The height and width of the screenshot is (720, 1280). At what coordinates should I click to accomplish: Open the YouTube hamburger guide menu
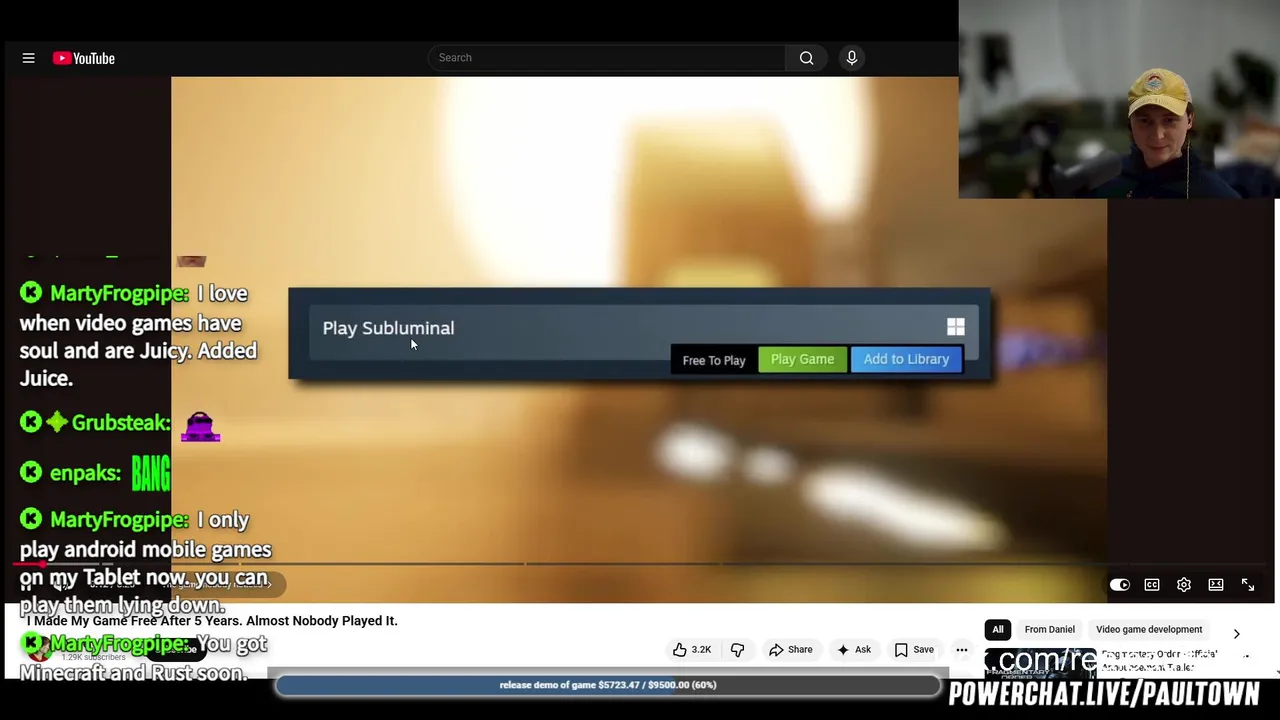[28, 58]
